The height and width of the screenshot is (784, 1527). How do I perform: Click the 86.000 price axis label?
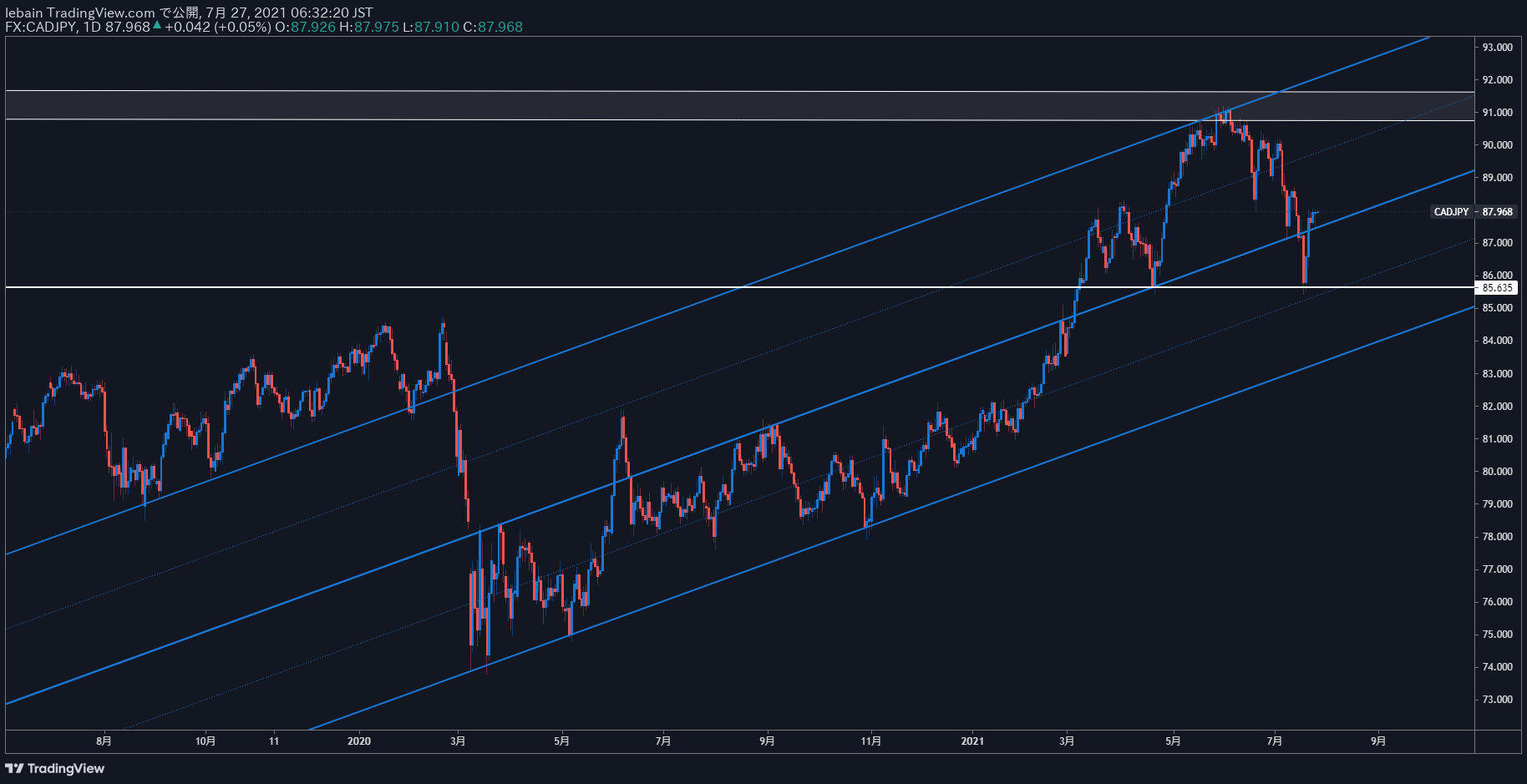click(x=1497, y=276)
